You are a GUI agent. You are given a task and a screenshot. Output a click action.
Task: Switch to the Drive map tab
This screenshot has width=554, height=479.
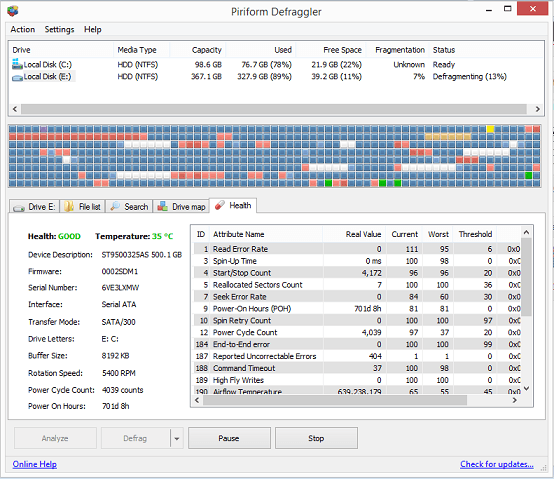tap(181, 207)
